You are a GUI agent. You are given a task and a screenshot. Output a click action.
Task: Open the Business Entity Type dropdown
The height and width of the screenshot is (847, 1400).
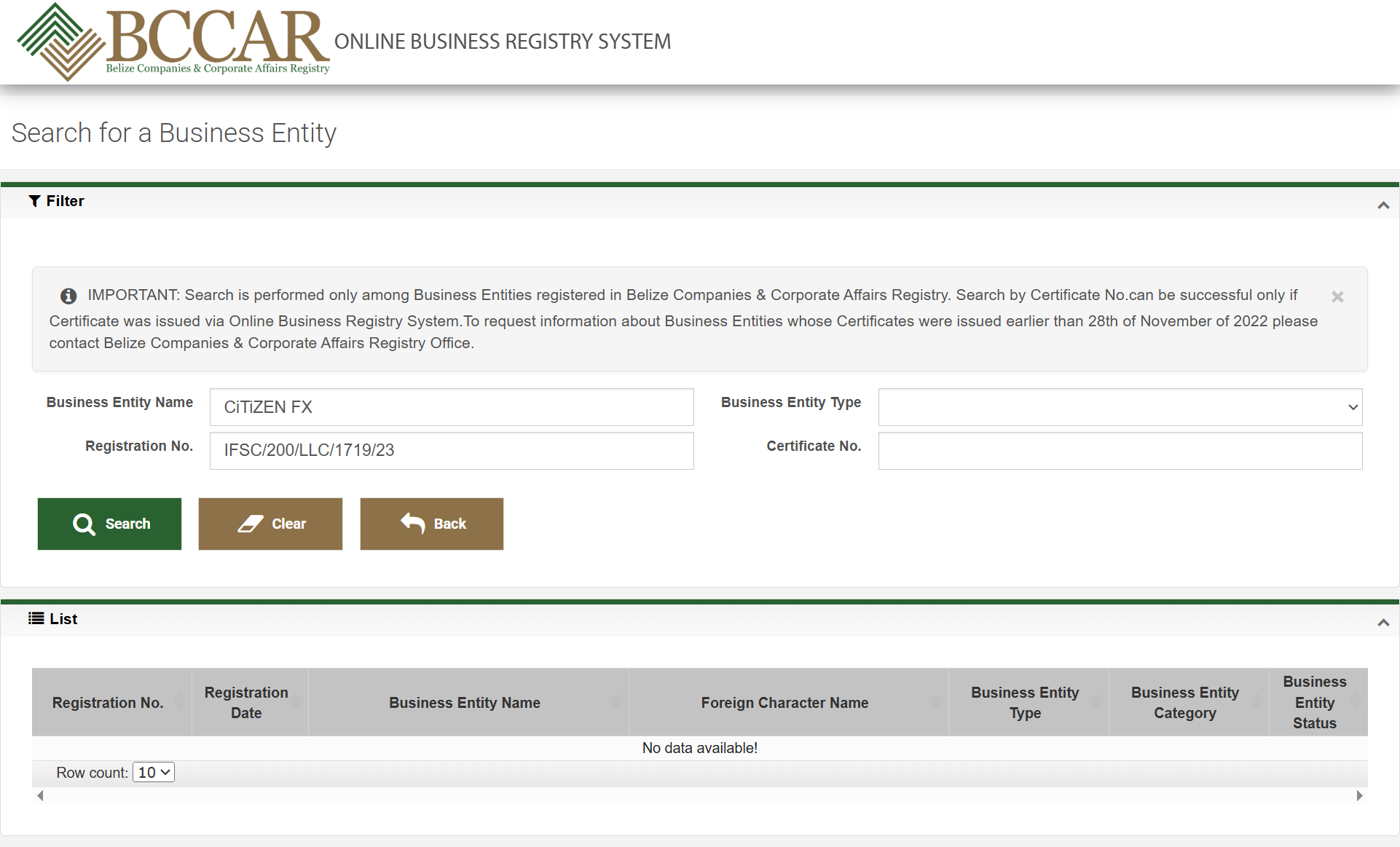1120,407
